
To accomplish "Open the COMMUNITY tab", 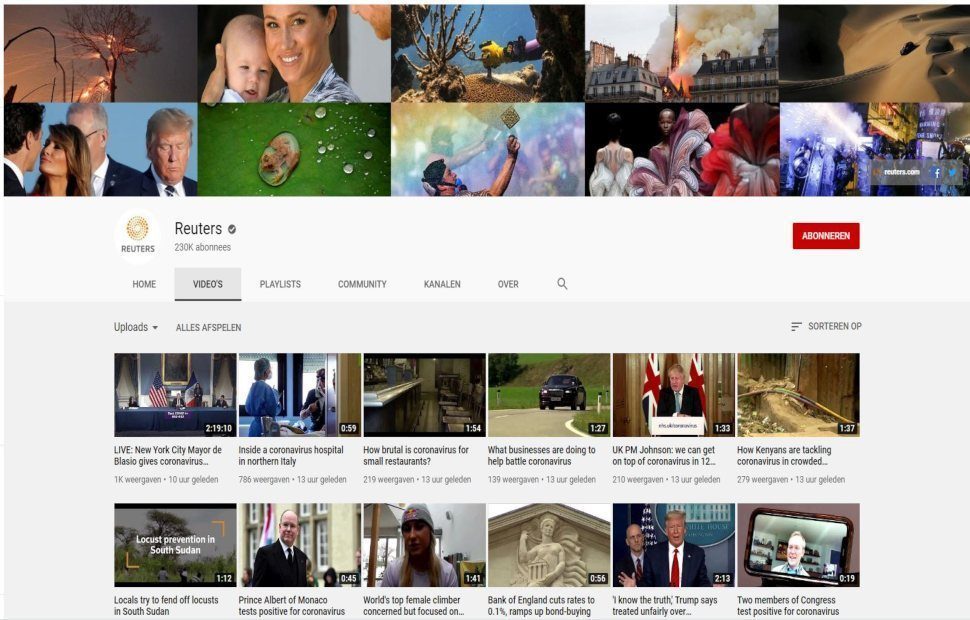I will [x=362, y=284].
